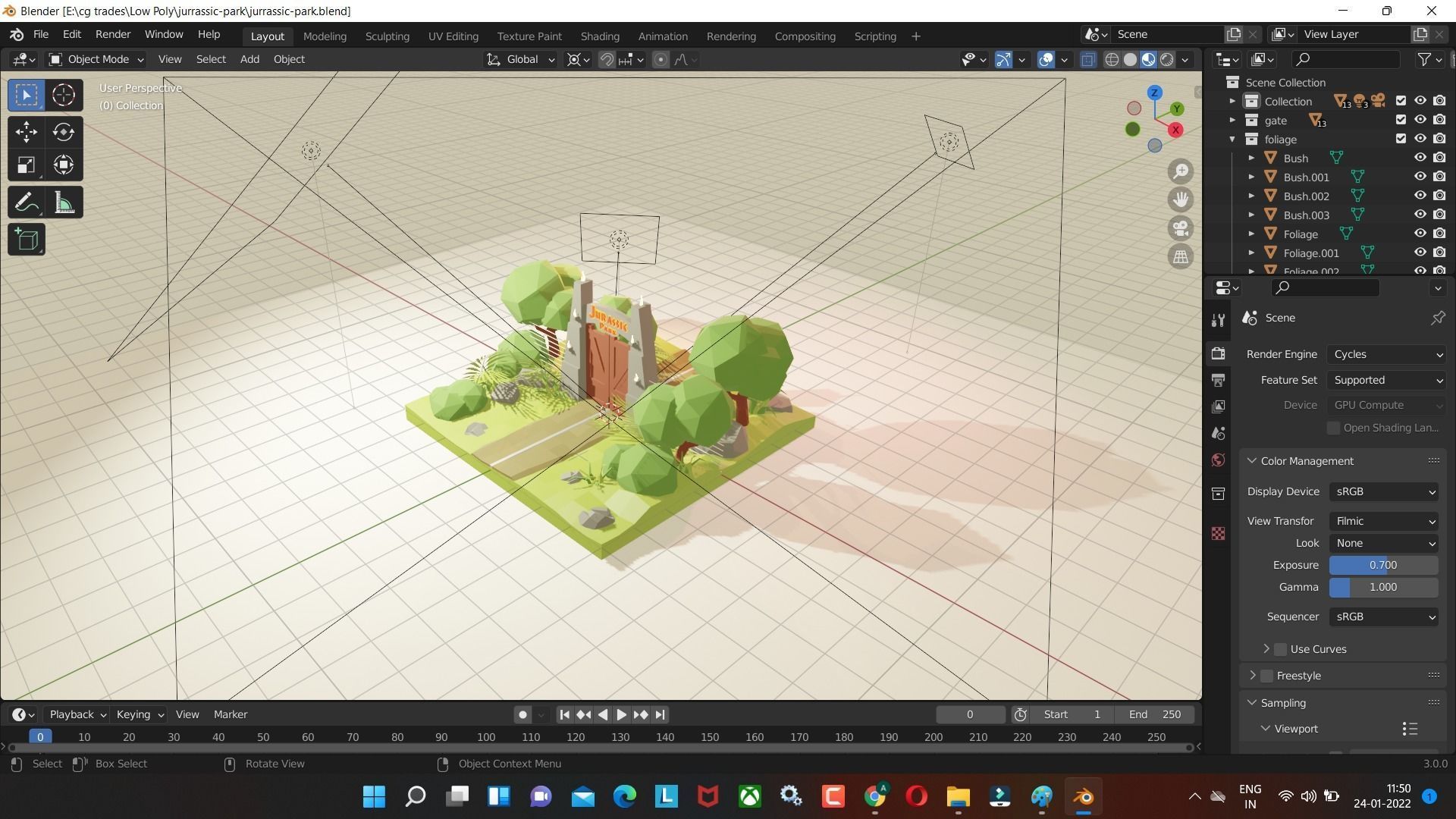
Task: Hide Bush.002 with its eye icon
Action: [1420, 196]
